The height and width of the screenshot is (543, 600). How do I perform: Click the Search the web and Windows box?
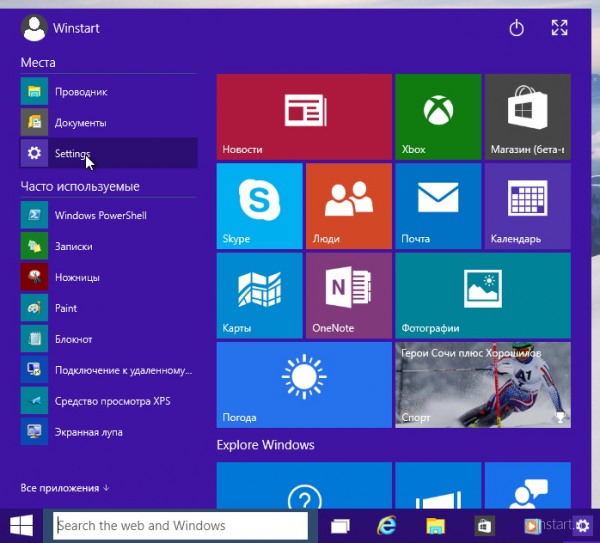[180, 525]
